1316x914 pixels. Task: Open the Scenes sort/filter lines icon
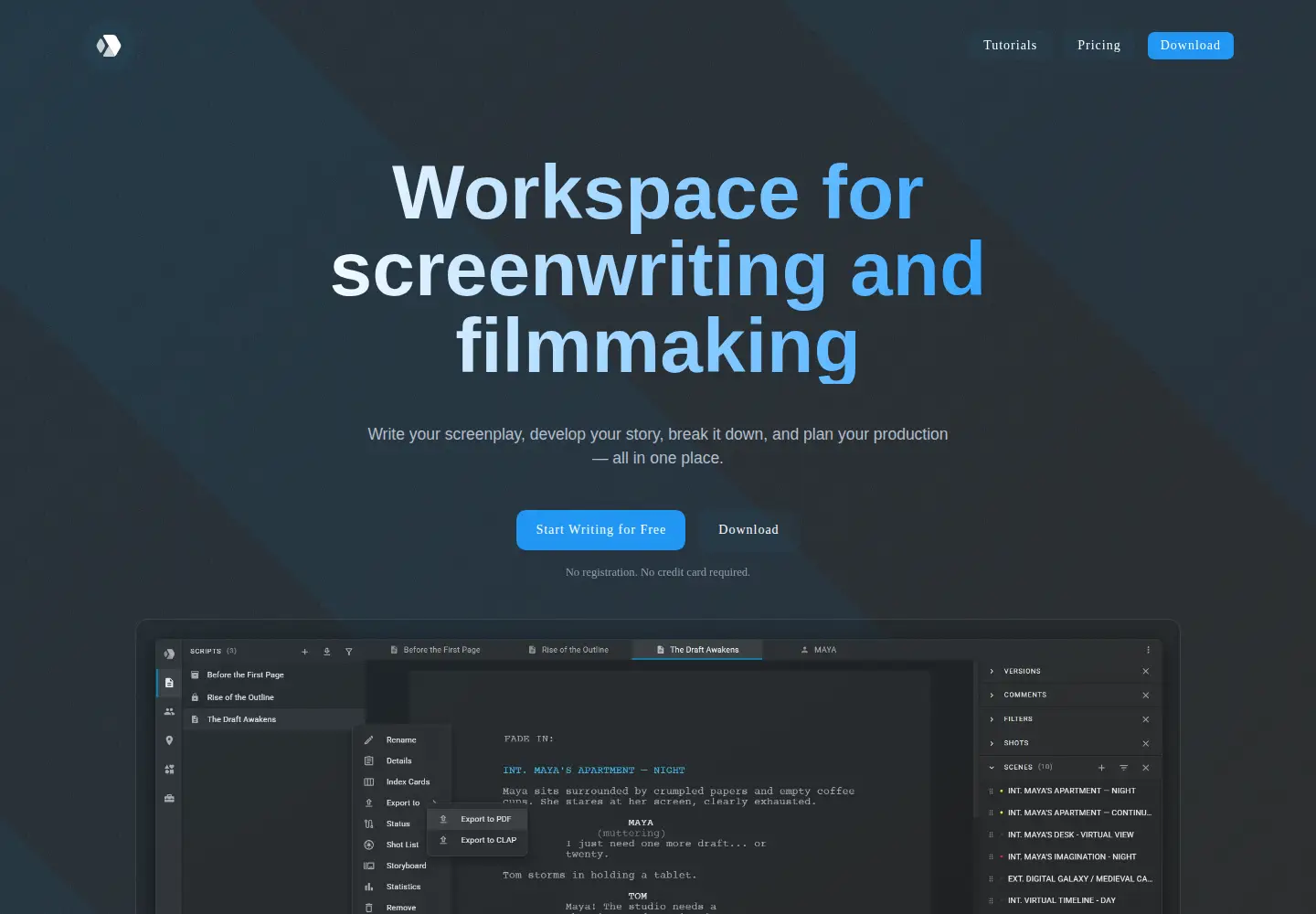click(1123, 768)
